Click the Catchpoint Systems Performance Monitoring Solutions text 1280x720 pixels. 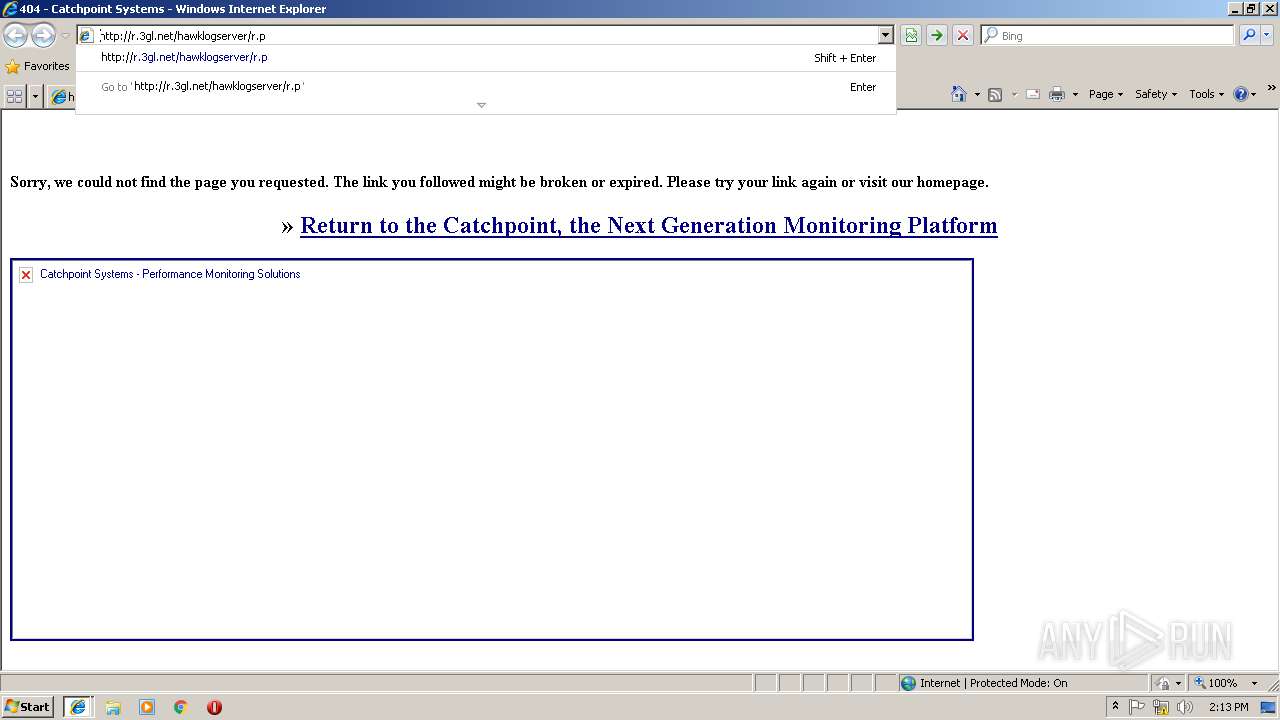point(170,274)
